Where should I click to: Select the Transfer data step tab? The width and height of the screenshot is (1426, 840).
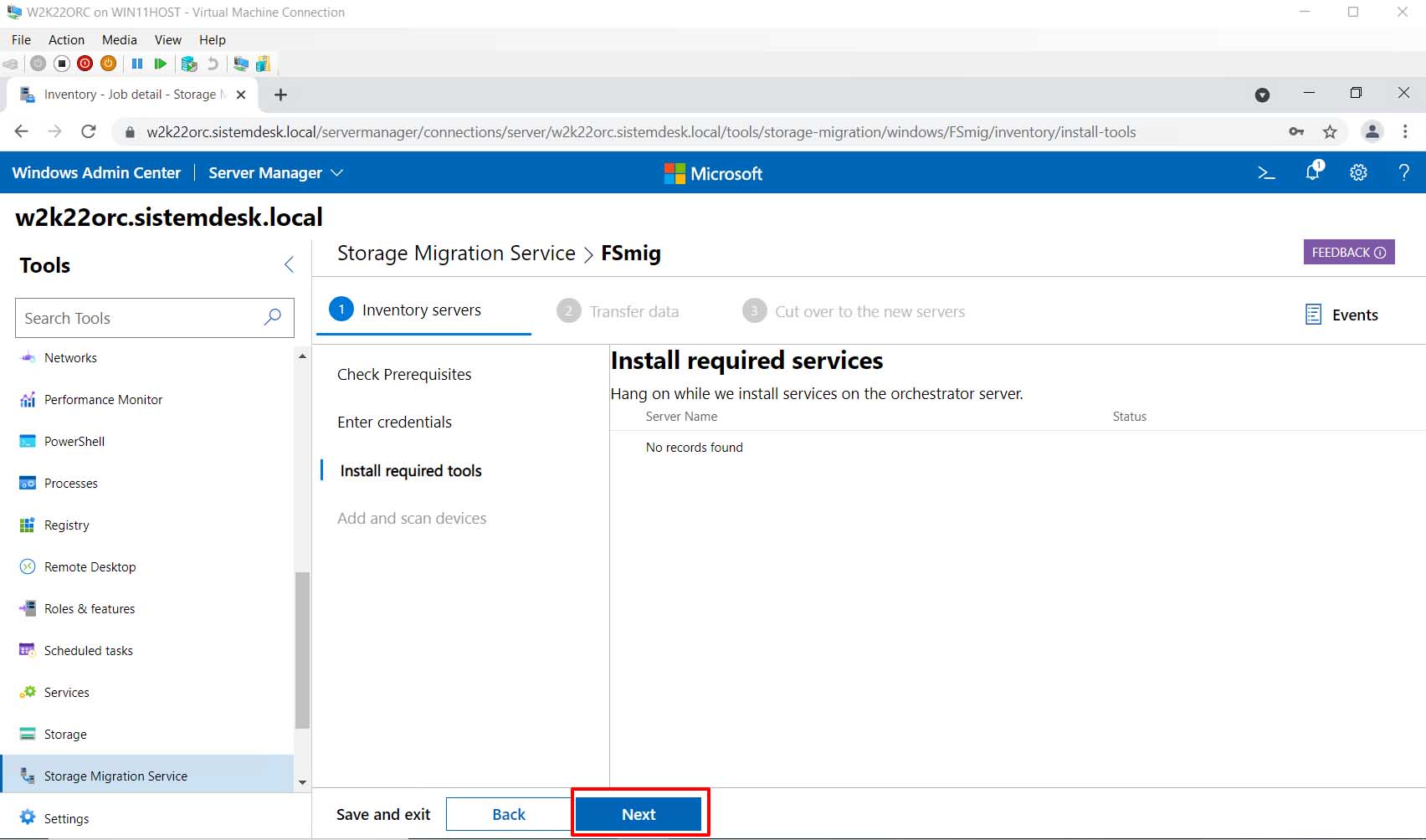(x=618, y=311)
